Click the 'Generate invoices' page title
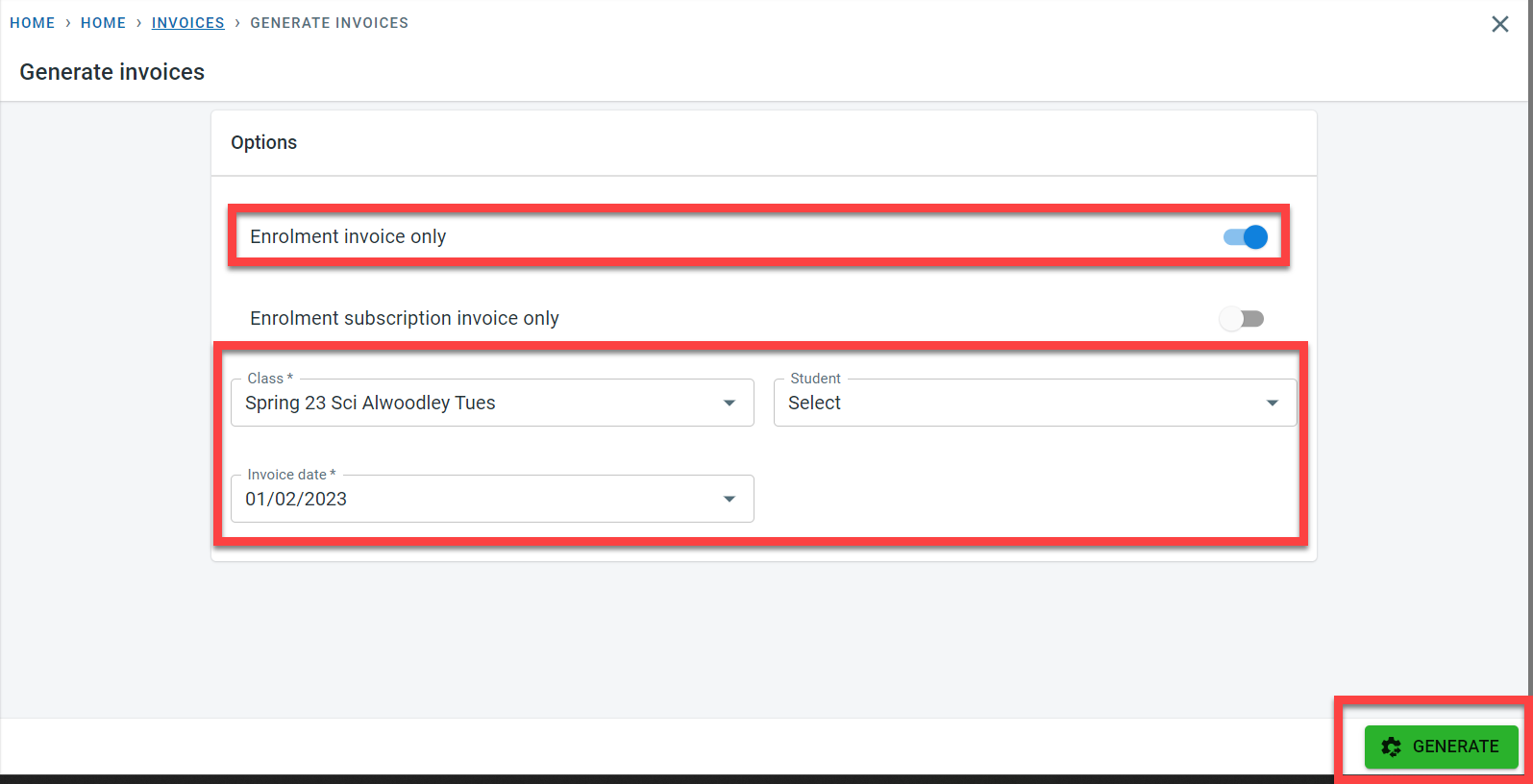The image size is (1533, 784). point(111,72)
